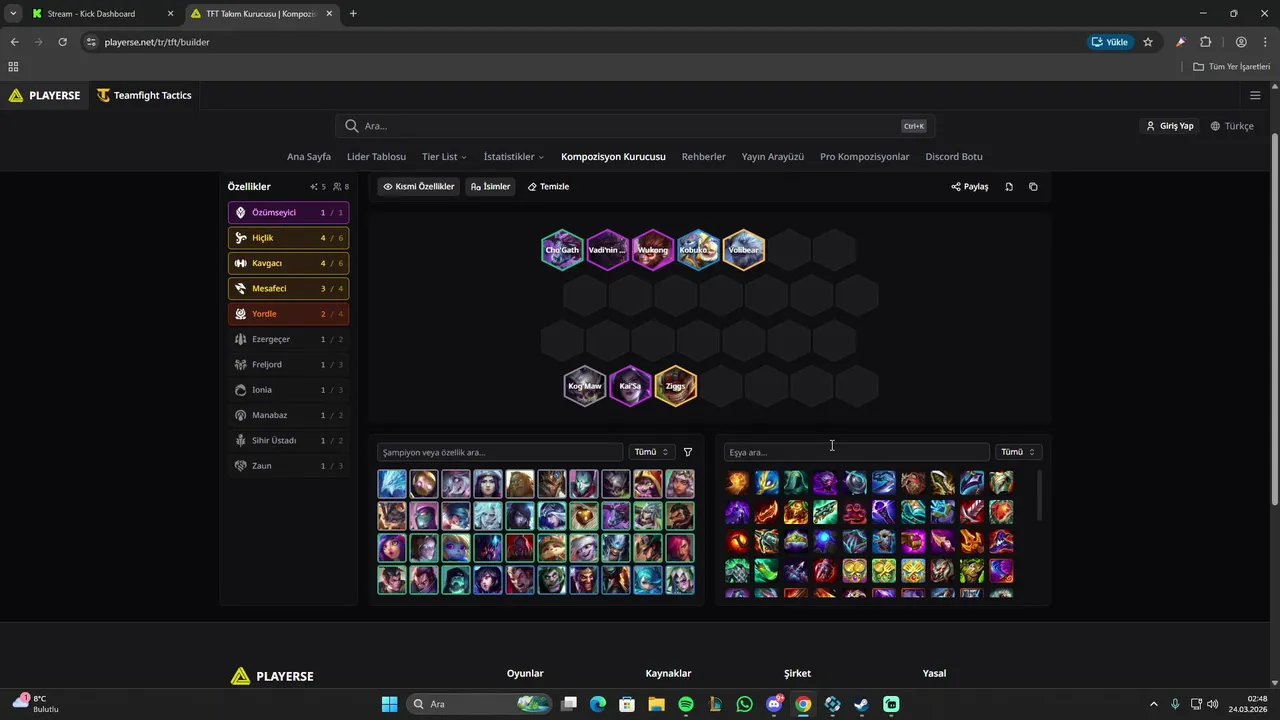Toggle İsimler name labels
Screen dimensions: 1280x720
point(491,187)
